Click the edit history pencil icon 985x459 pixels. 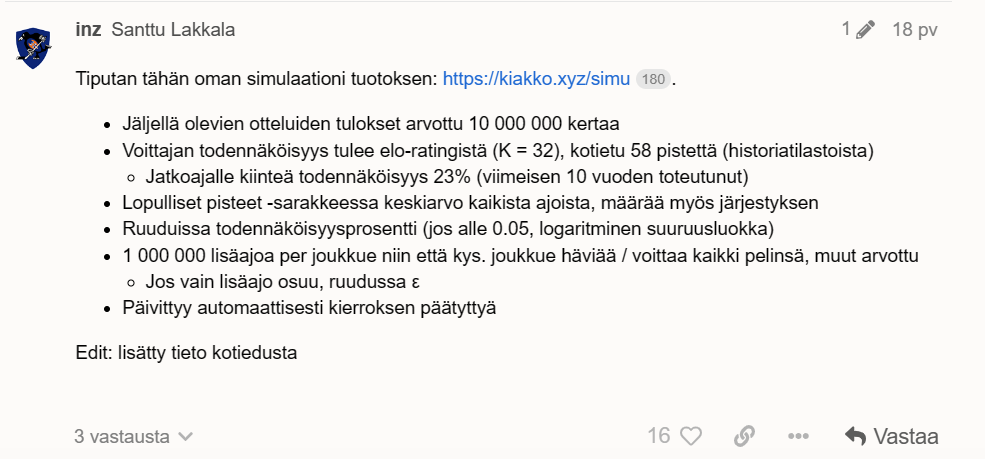865,30
